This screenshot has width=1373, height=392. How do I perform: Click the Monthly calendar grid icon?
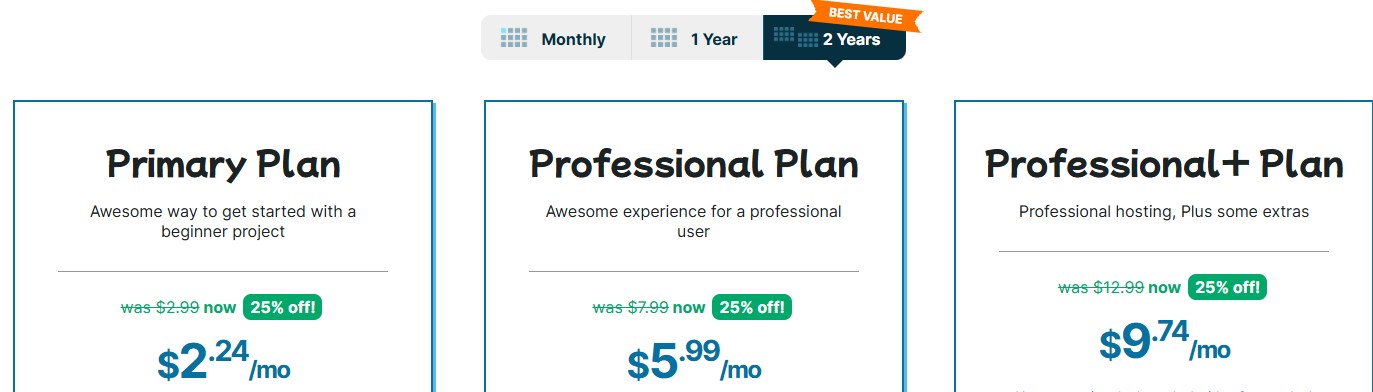tap(514, 39)
